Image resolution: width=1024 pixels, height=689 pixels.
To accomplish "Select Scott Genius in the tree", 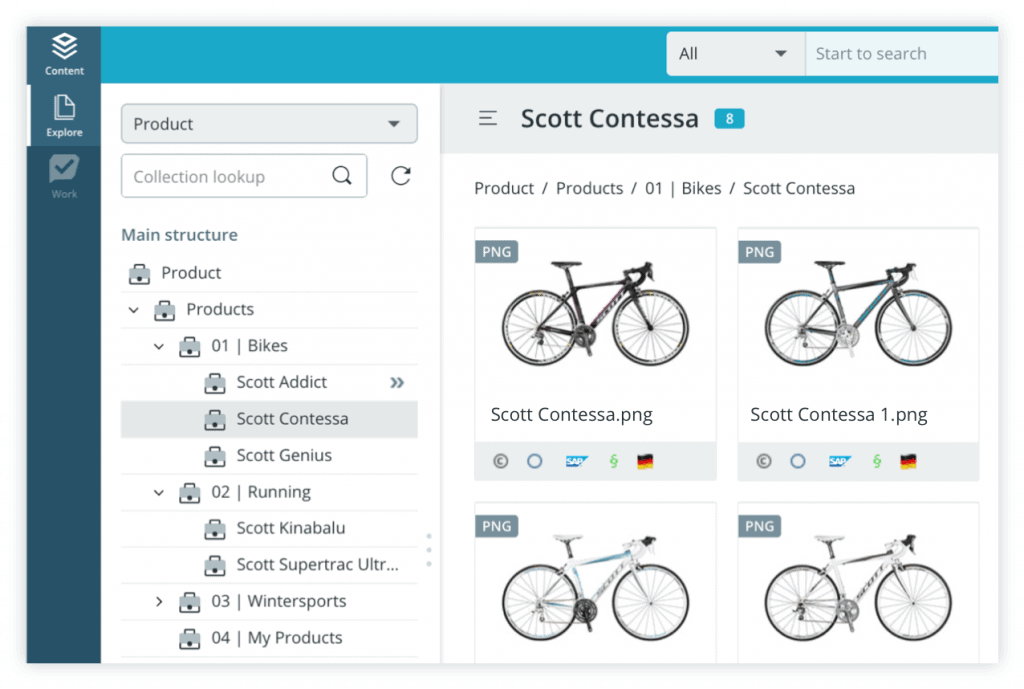I will coord(284,455).
